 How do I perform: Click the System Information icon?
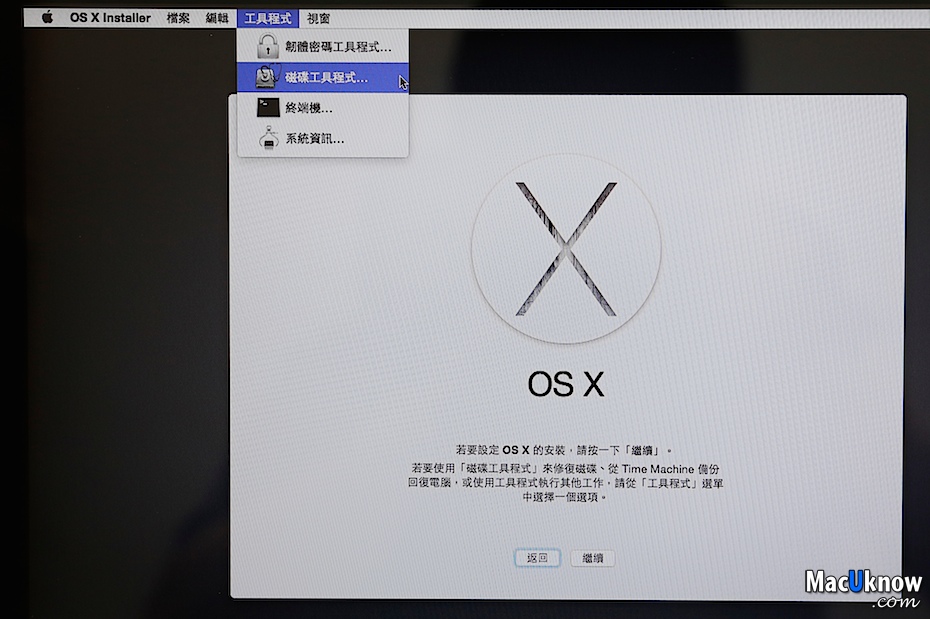coord(269,138)
